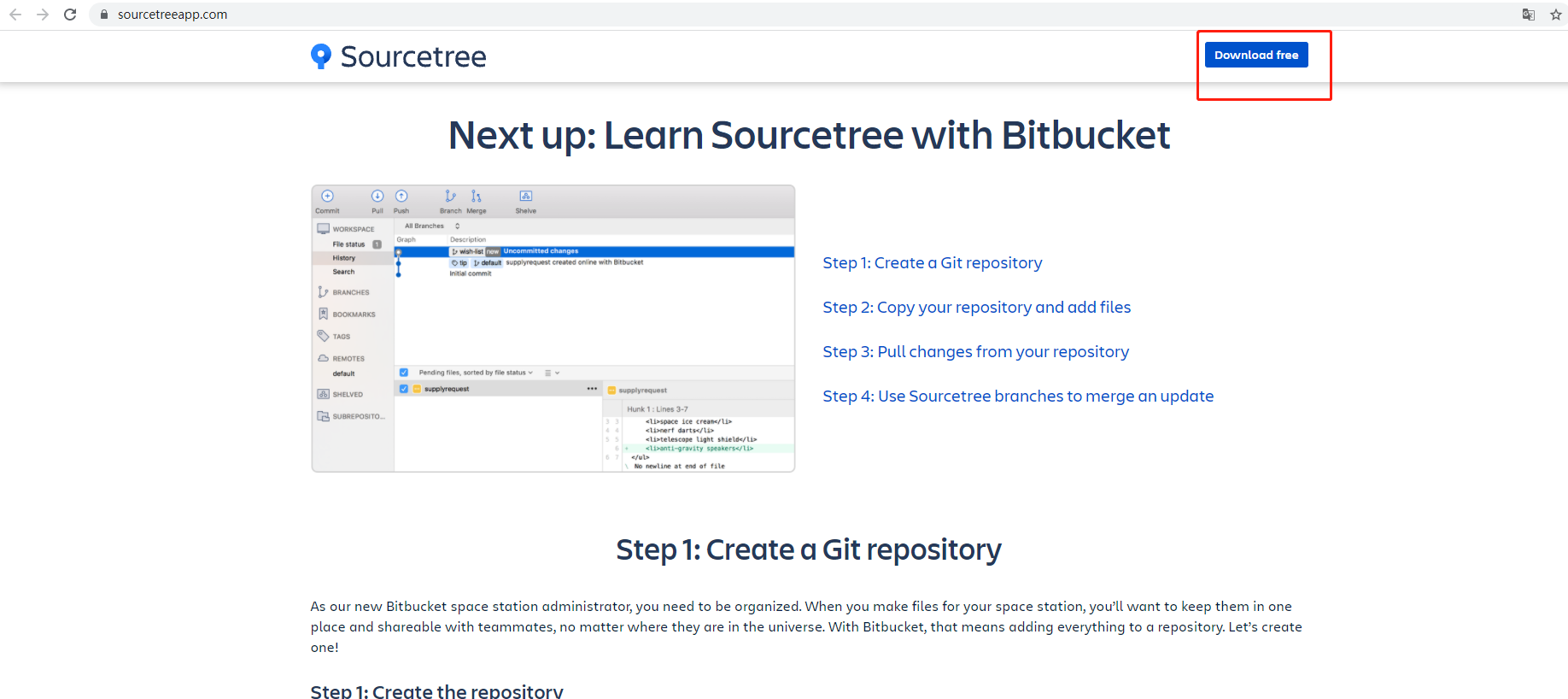The height and width of the screenshot is (699, 1568).
Task: Reload the current page
Action: [70, 15]
